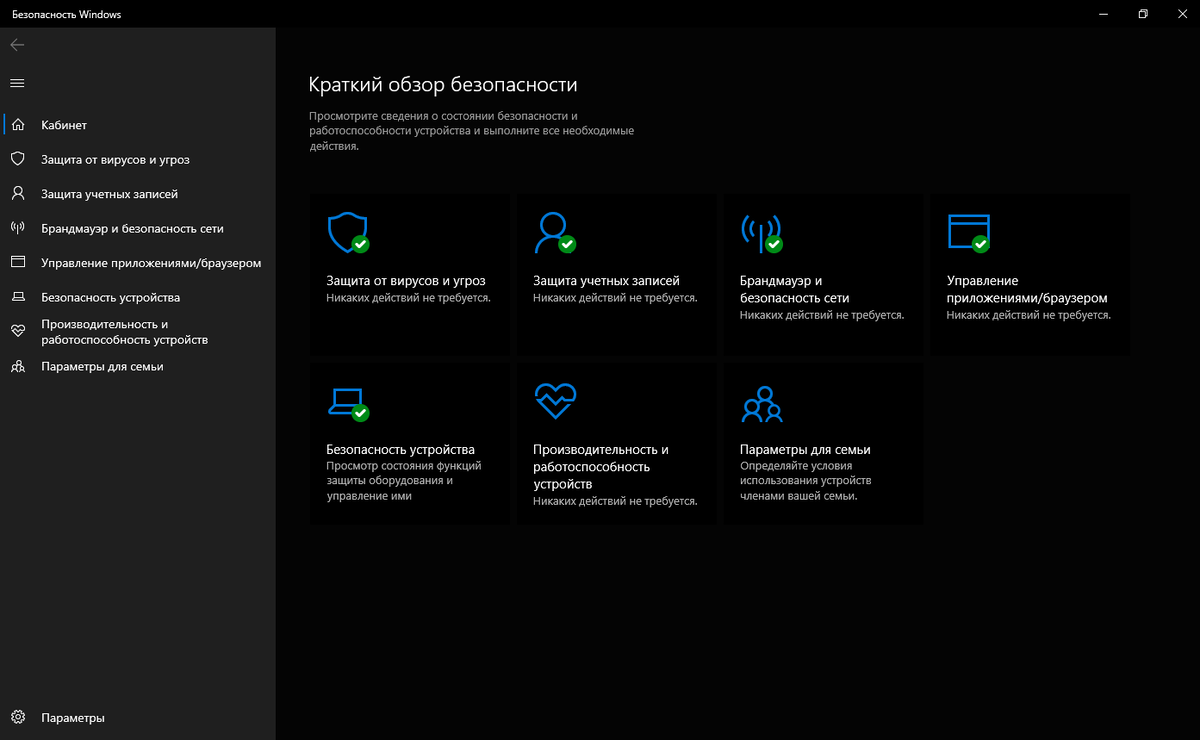
Task: Click the large browser window tile icon
Action: point(968,232)
